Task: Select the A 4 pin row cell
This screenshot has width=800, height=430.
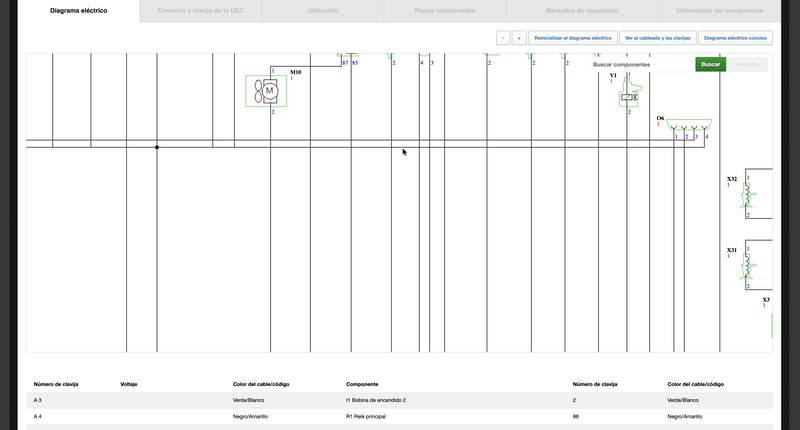Action: tap(38, 417)
